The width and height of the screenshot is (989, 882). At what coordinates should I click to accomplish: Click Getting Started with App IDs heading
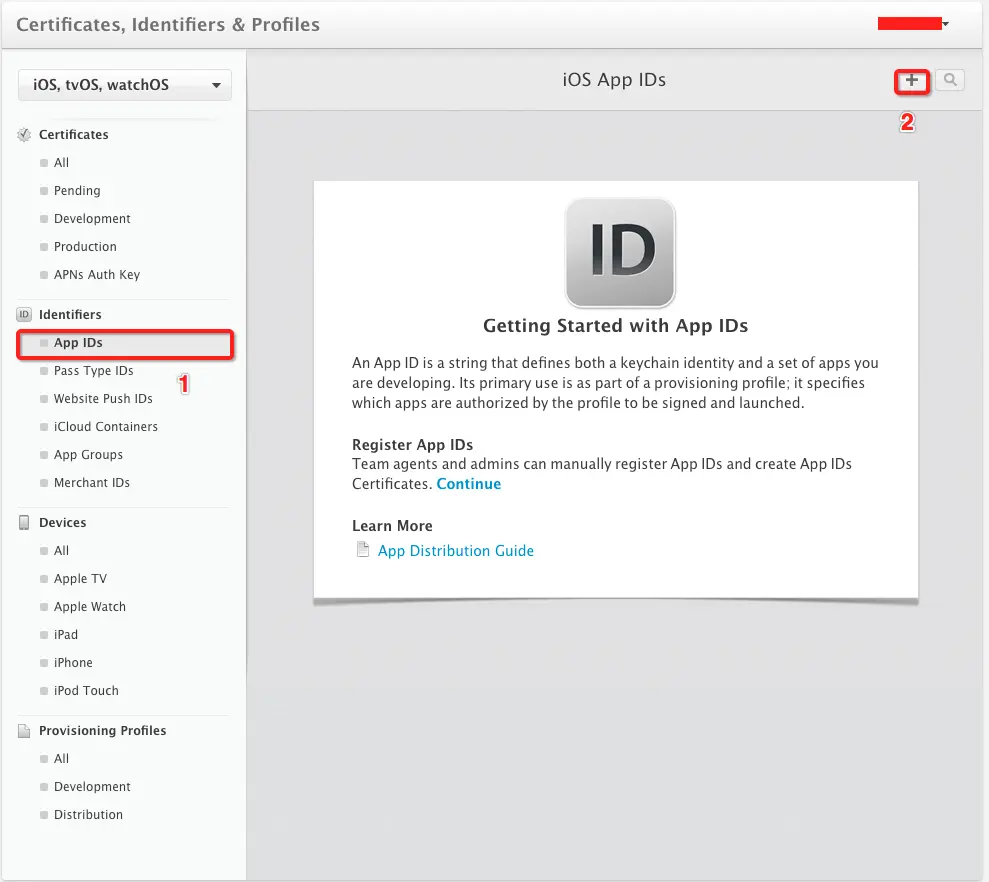(x=616, y=326)
